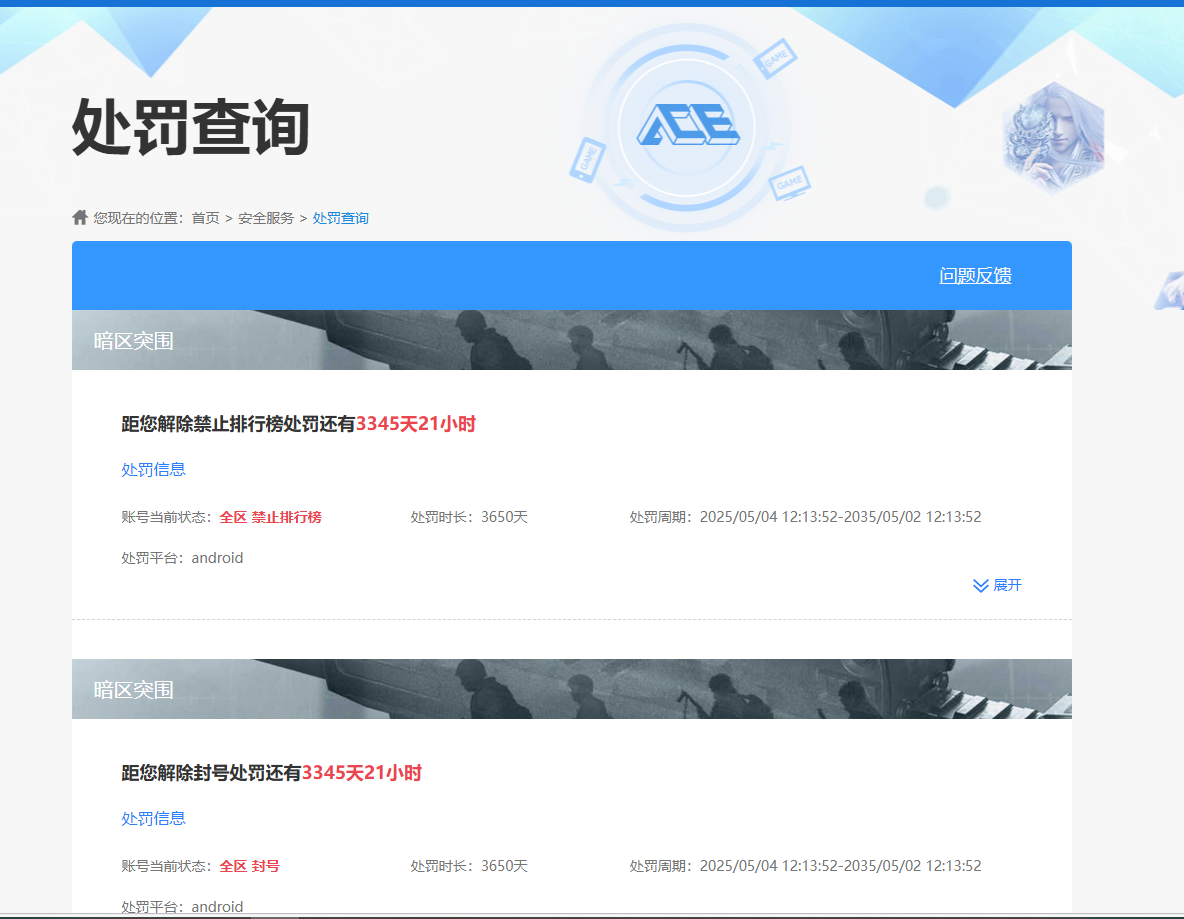1184x919 pixels.
Task: Click 处罚信息 under the 封号 notice
Action: [153, 818]
